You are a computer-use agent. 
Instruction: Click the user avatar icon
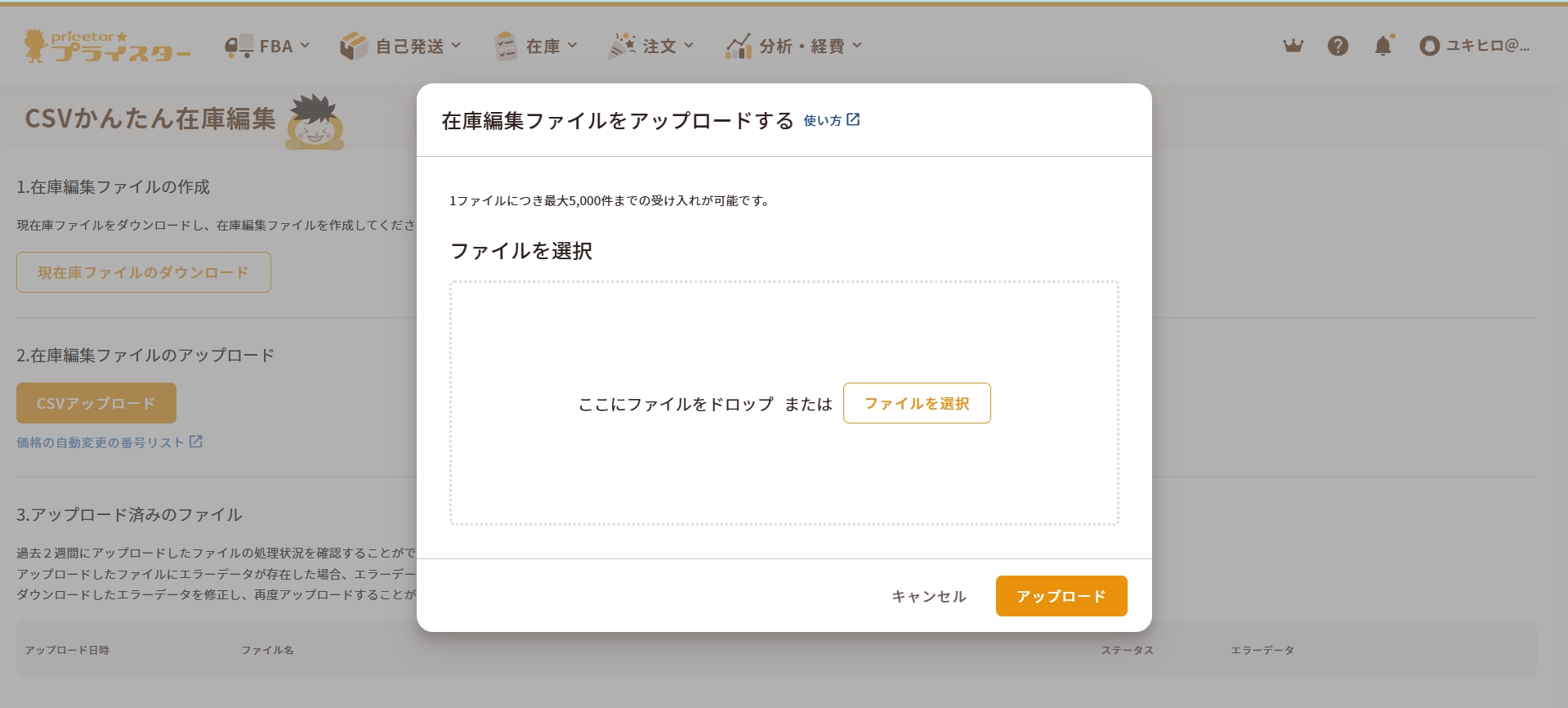point(1429,47)
